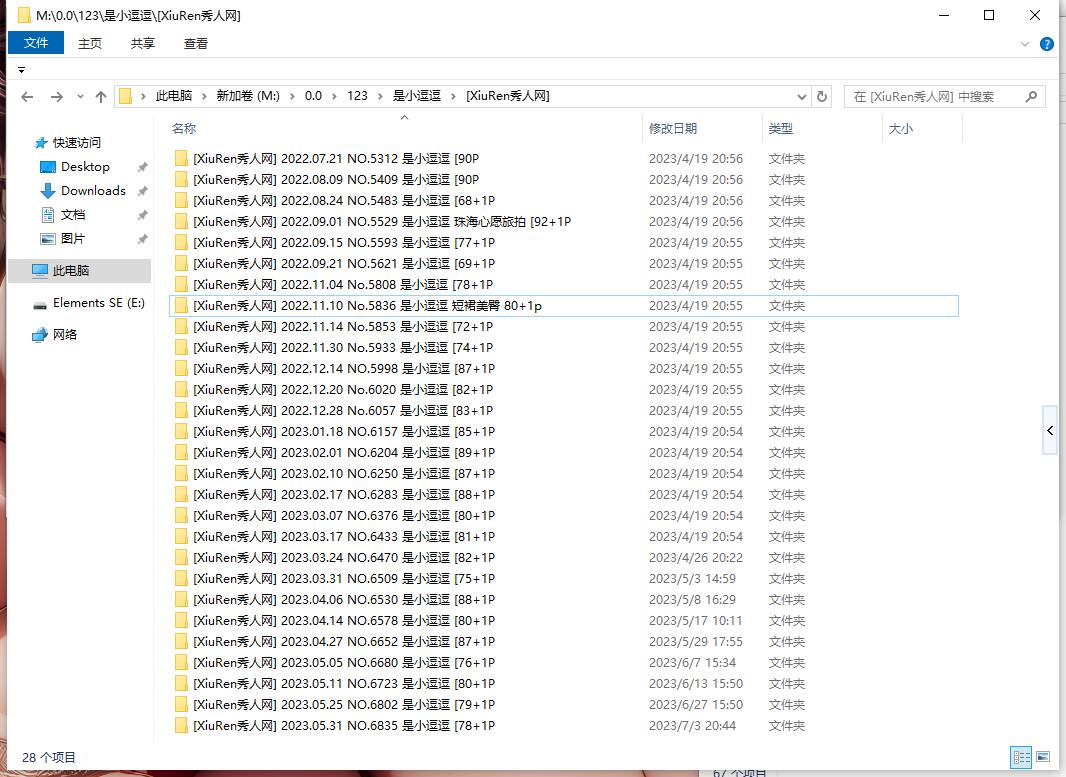Select 此电脑 in the navigation pane
Viewport: 1066px width, 777px height.
(x=80, y=271)
